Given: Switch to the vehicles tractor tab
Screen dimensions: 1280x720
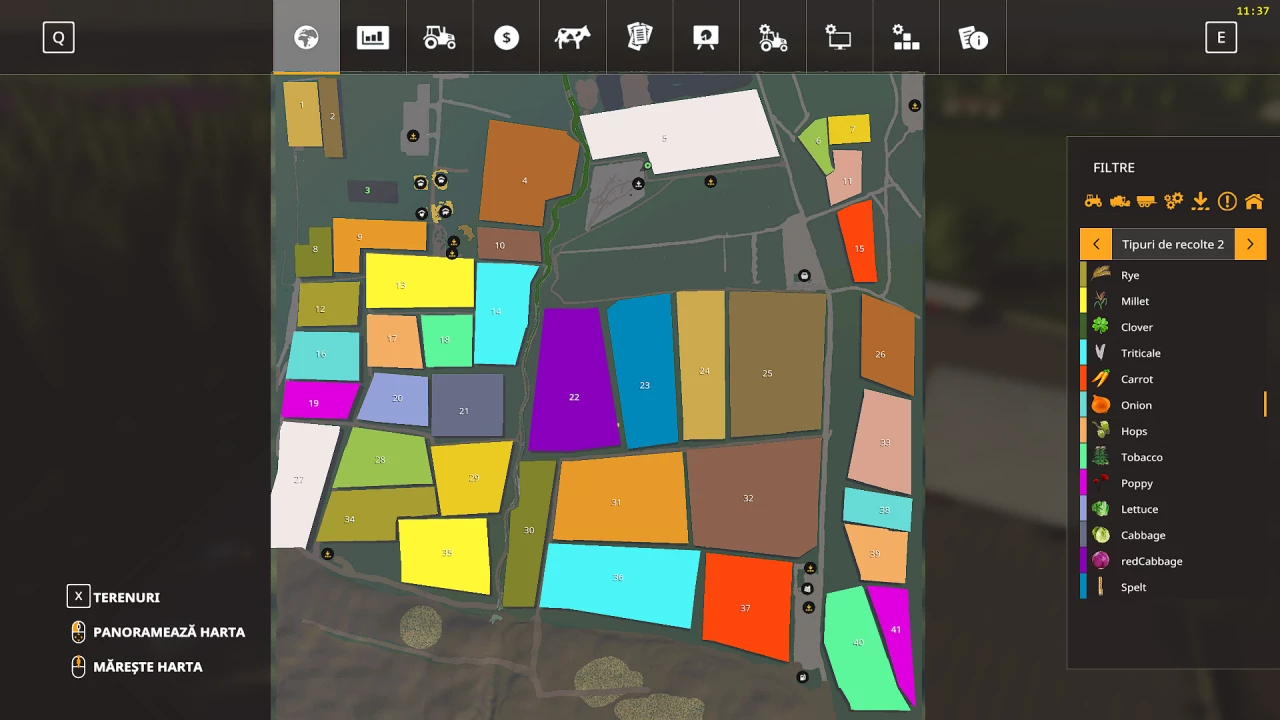Looking at the screenshot, I should click(439, 37).
